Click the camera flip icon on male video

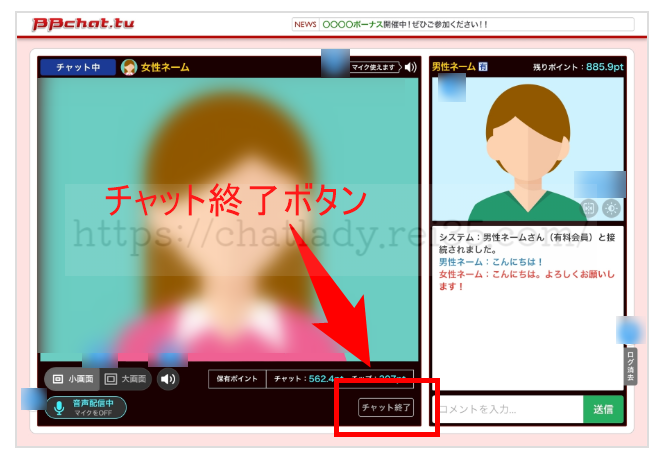[x=589, y=208]
